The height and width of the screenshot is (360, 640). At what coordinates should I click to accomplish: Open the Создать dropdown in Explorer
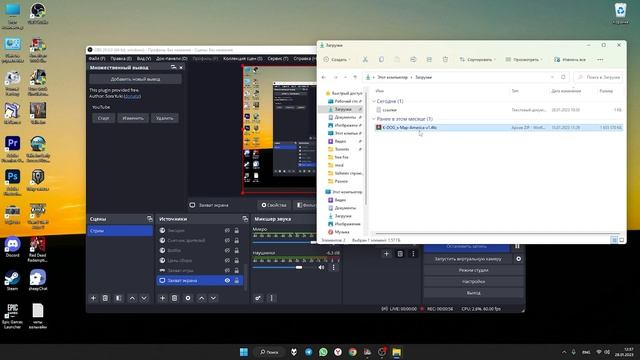(x=337, y=60)
